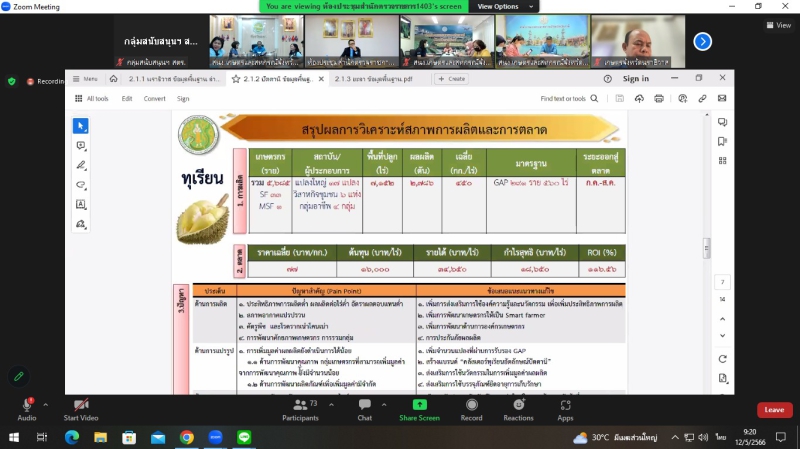Pick the add comment tool

coord(81,145)
